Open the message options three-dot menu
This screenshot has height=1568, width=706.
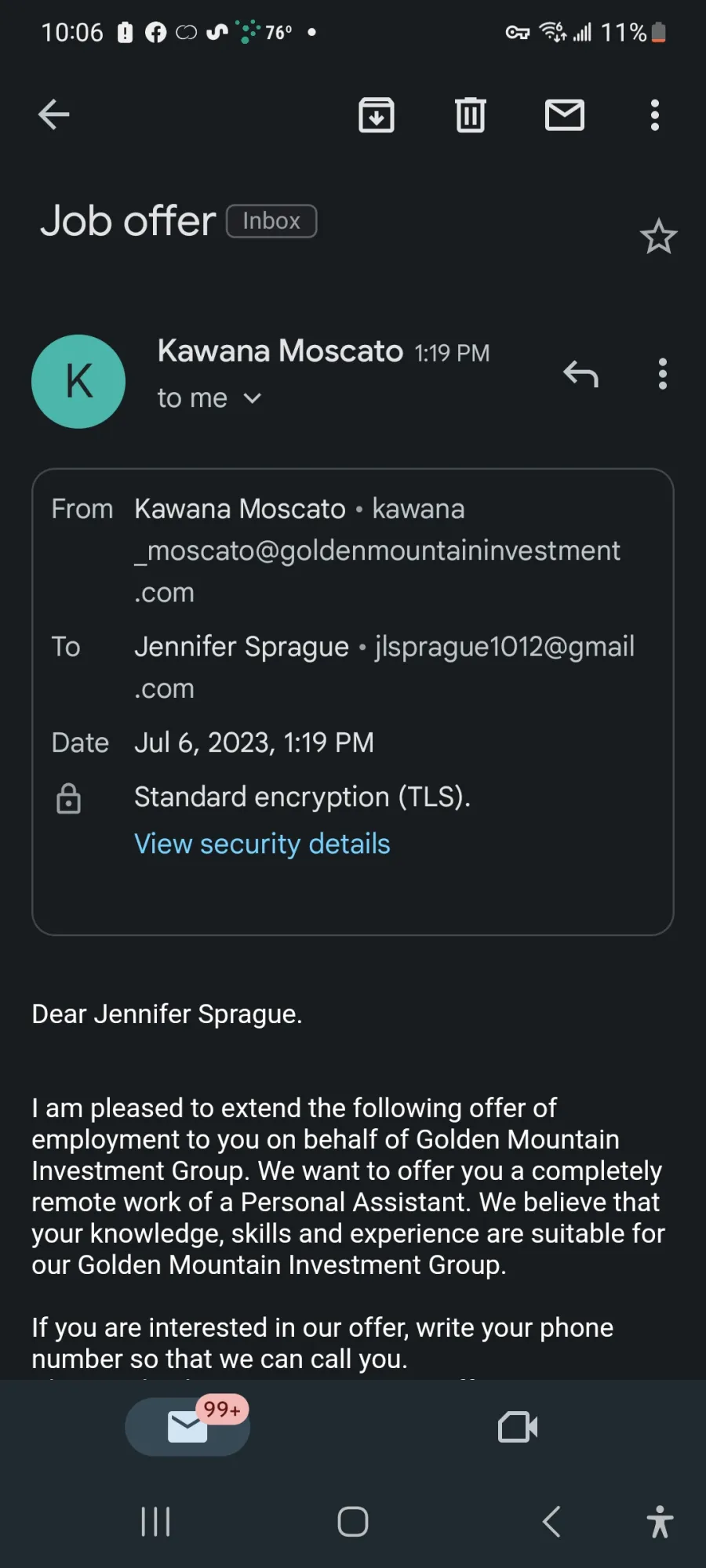(x=663, y=374)
